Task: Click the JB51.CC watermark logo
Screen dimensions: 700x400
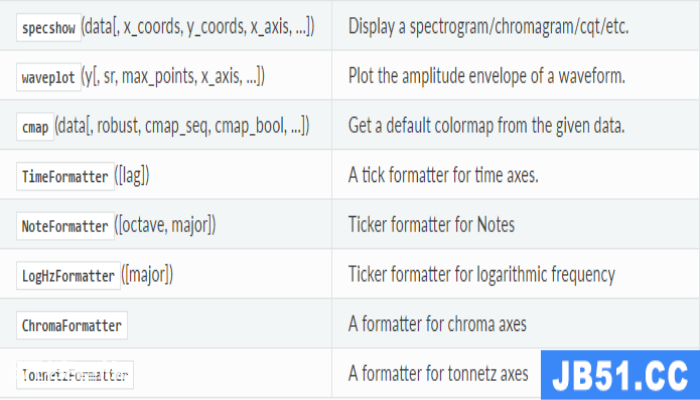Action: [x=620, y=375]
